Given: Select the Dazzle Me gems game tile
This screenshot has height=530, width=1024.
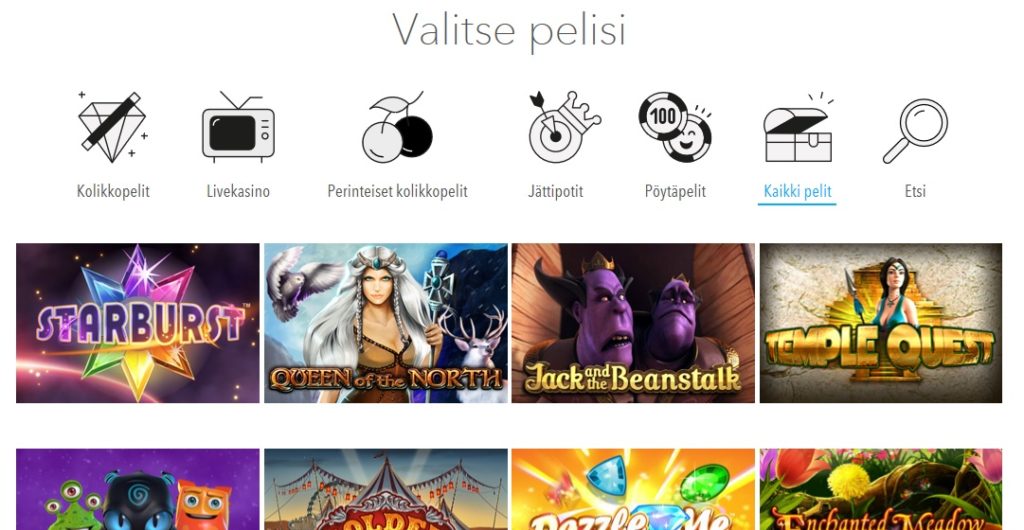Looking at the screenshot, I should [633, 490].
